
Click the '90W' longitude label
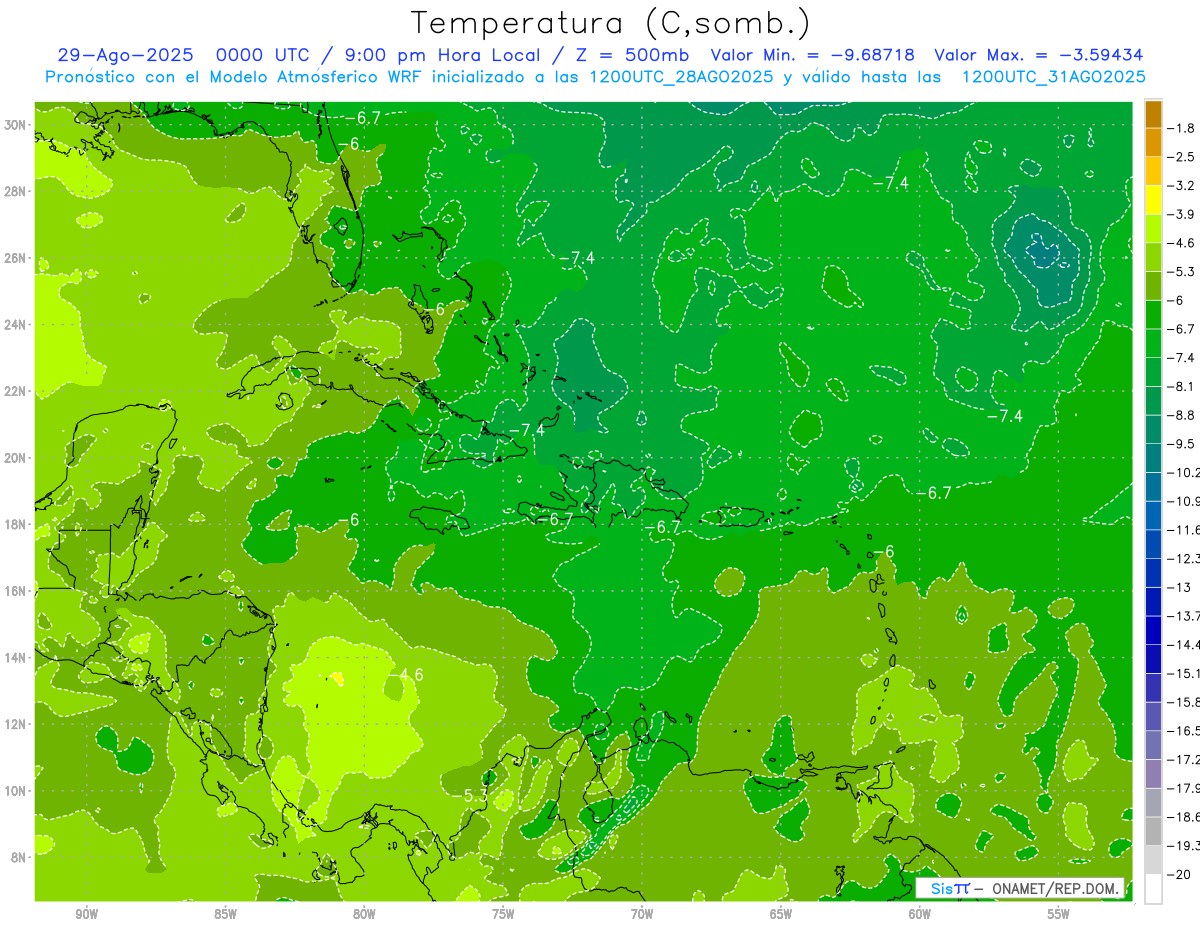87,914
